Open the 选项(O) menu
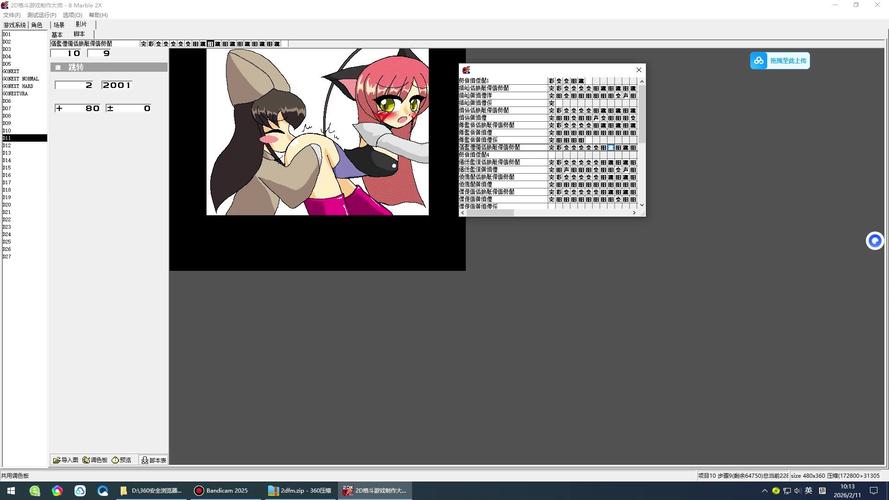 click(72, 15)
